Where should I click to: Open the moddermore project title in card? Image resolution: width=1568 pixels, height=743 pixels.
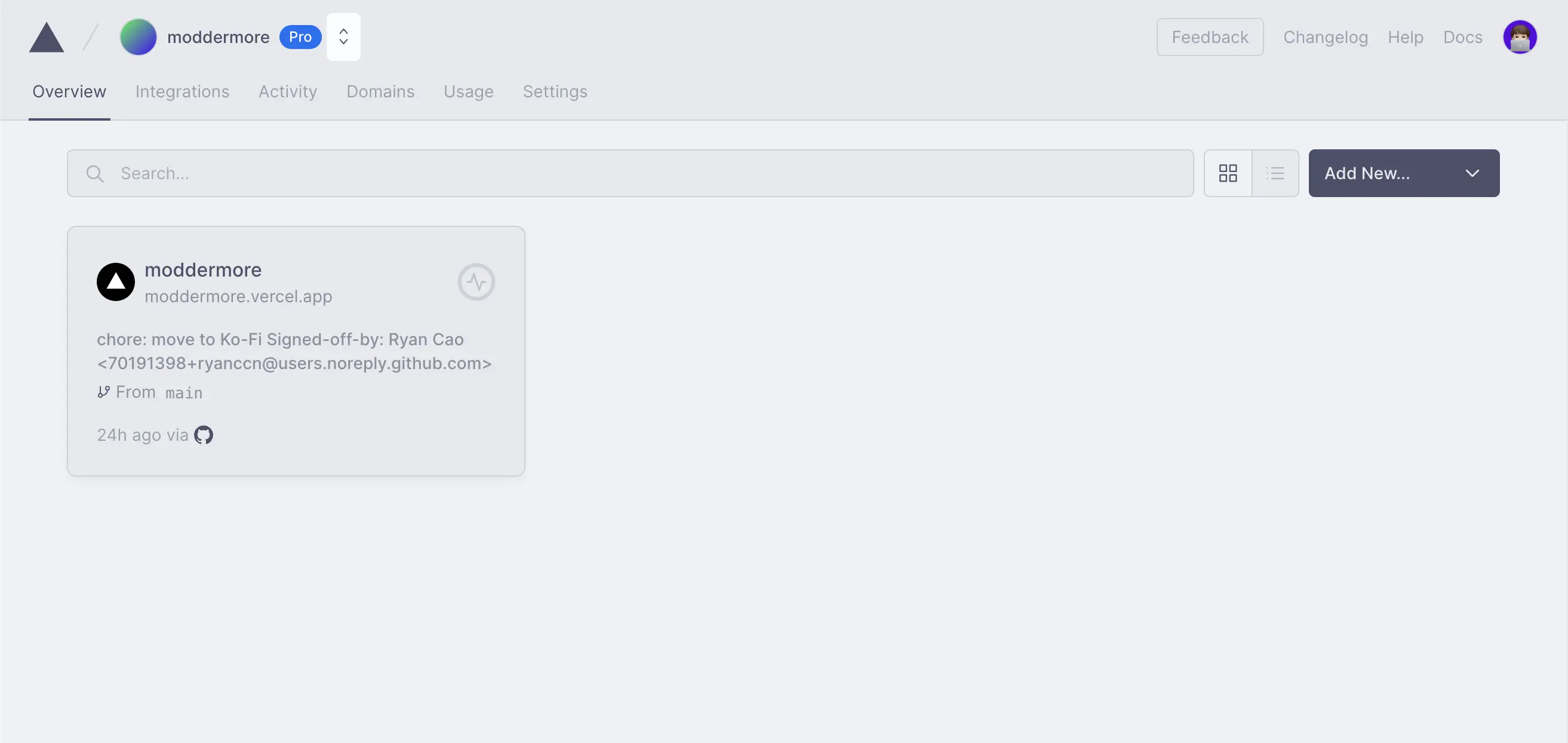click(x=202, y=269)
